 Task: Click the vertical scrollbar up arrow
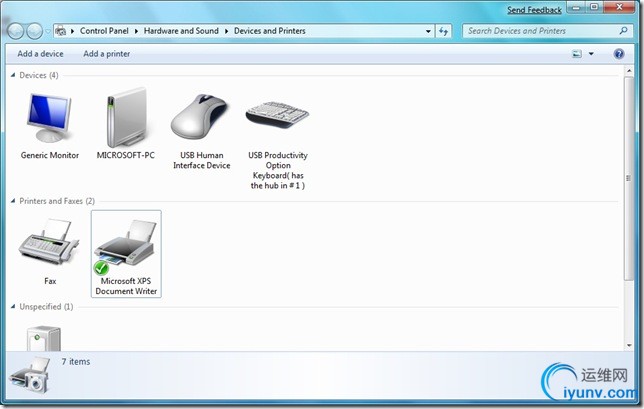(629, 71)
